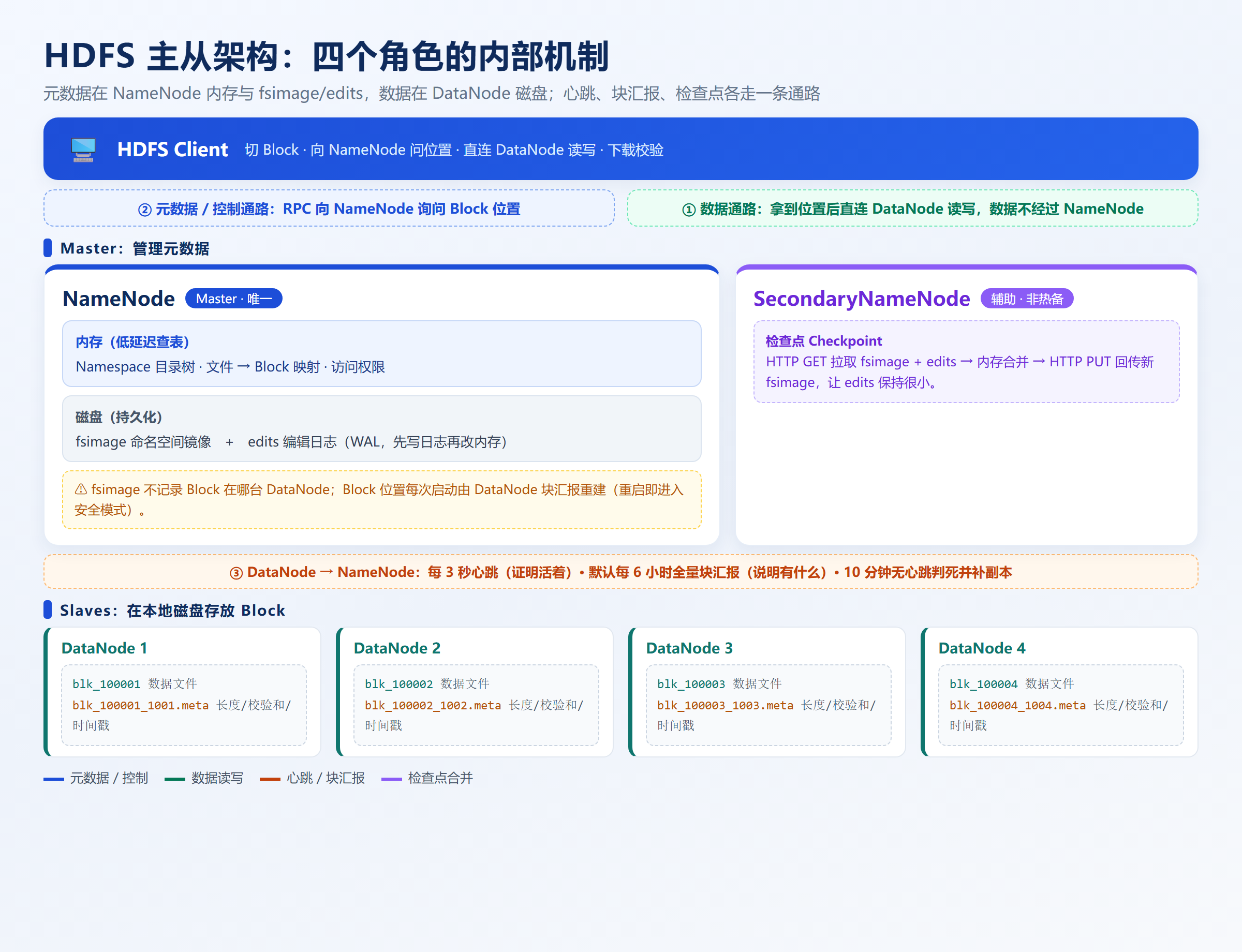Click the 'HDFS Client' title text
The width and height of the screenshot is (1242, 952).
click(172, 150)
